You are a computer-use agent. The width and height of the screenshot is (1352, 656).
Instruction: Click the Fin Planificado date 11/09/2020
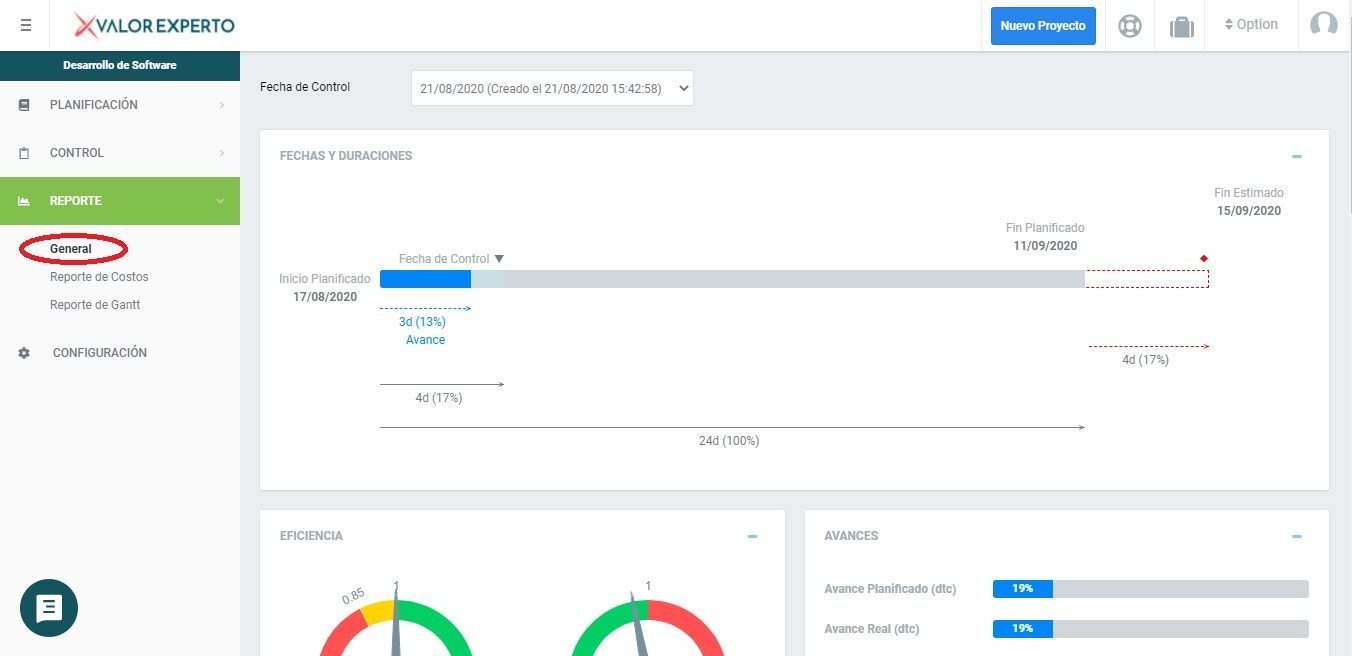pos(1045,246)
